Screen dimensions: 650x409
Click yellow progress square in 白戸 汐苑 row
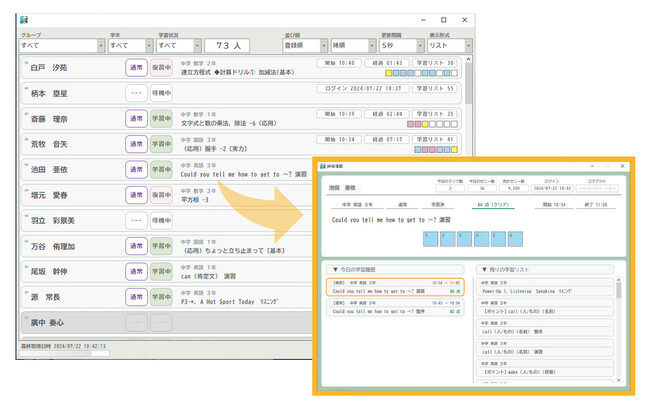388,73
